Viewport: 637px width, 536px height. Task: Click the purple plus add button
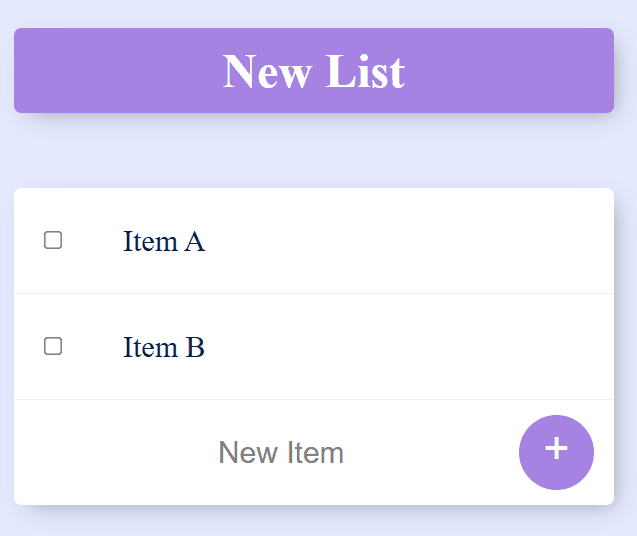[556, 452]
